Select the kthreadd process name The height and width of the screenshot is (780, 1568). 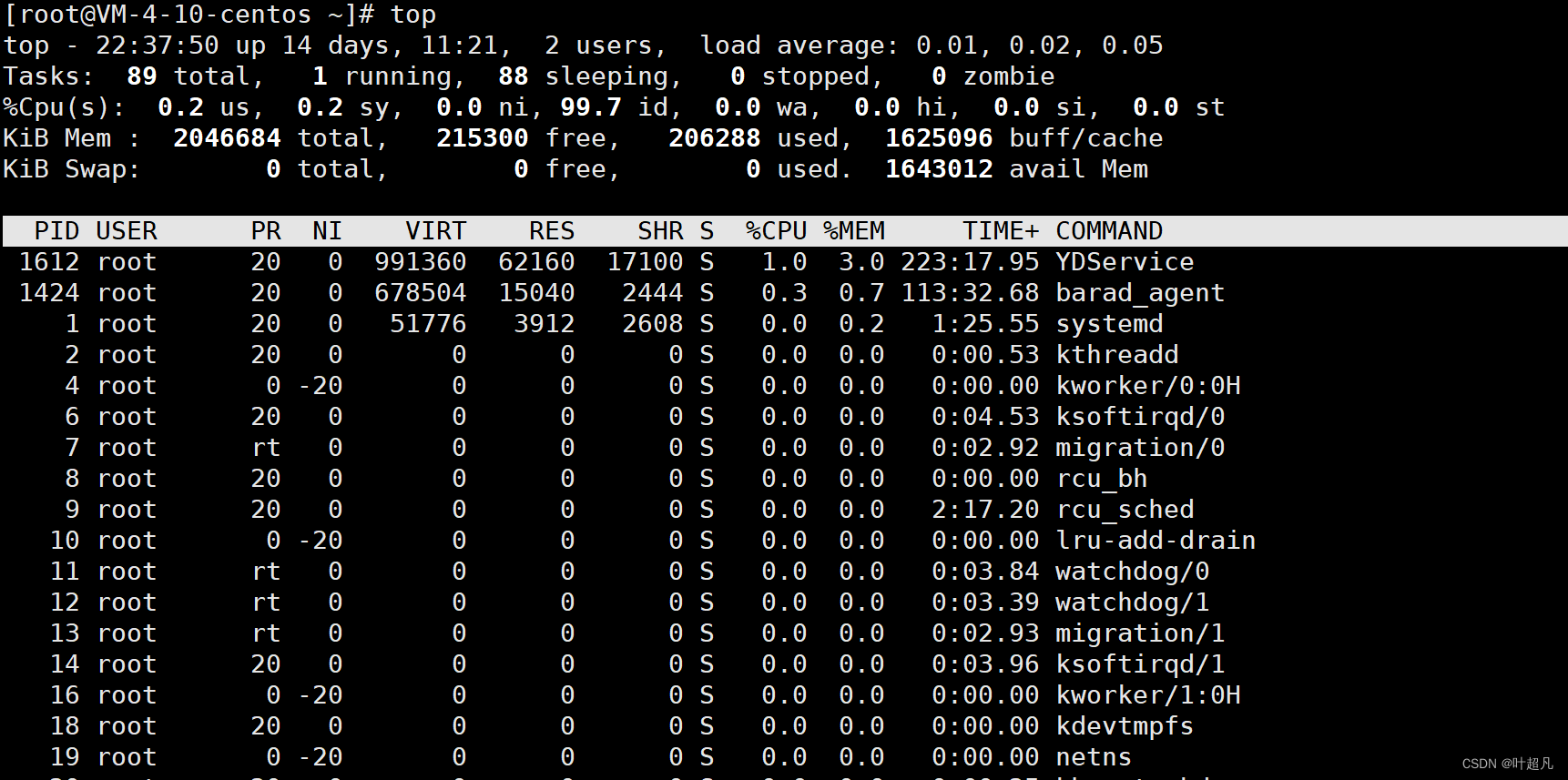coord(1117,355)
